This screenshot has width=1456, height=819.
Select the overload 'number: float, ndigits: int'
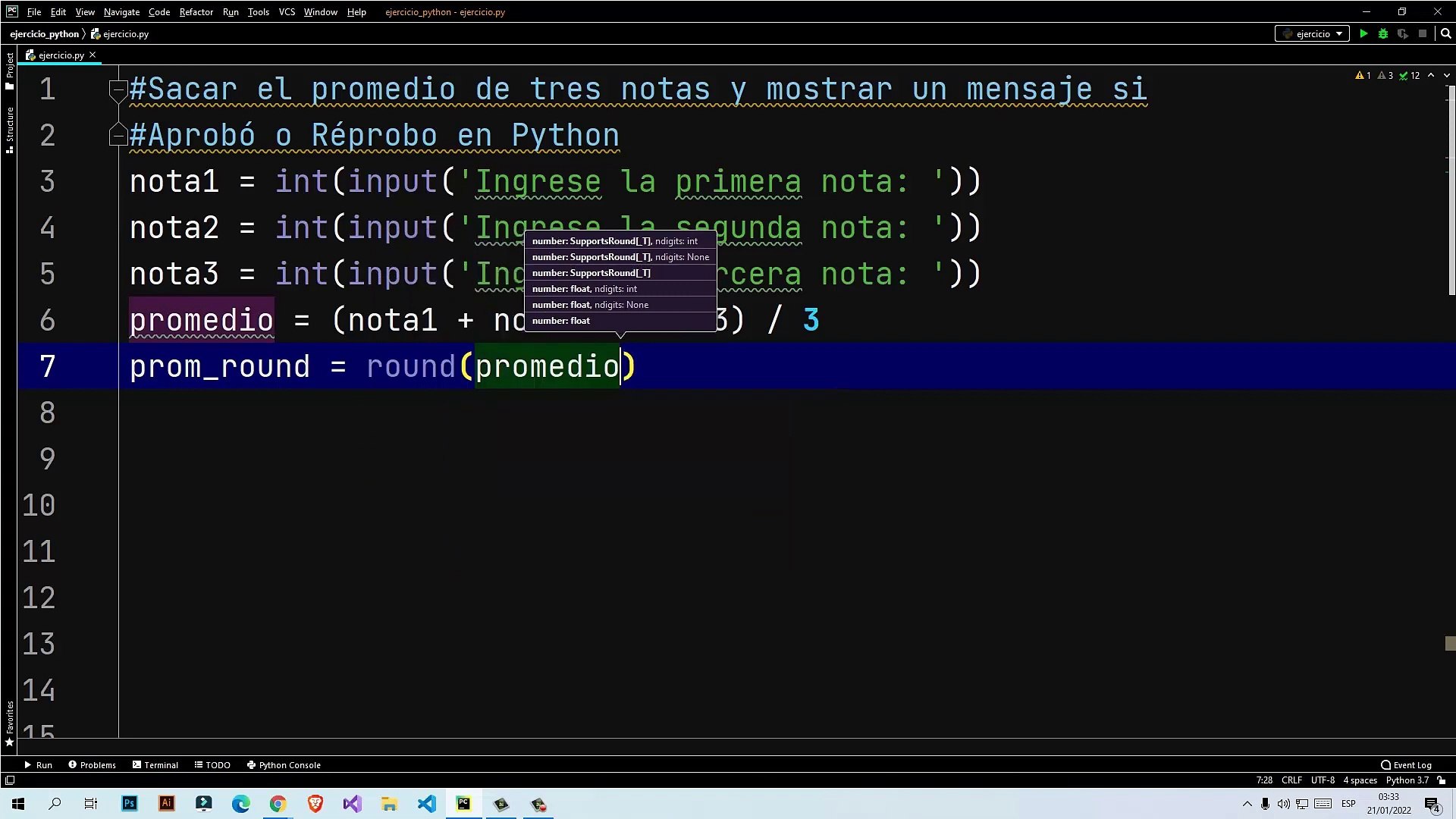click(x=584, y=289)
